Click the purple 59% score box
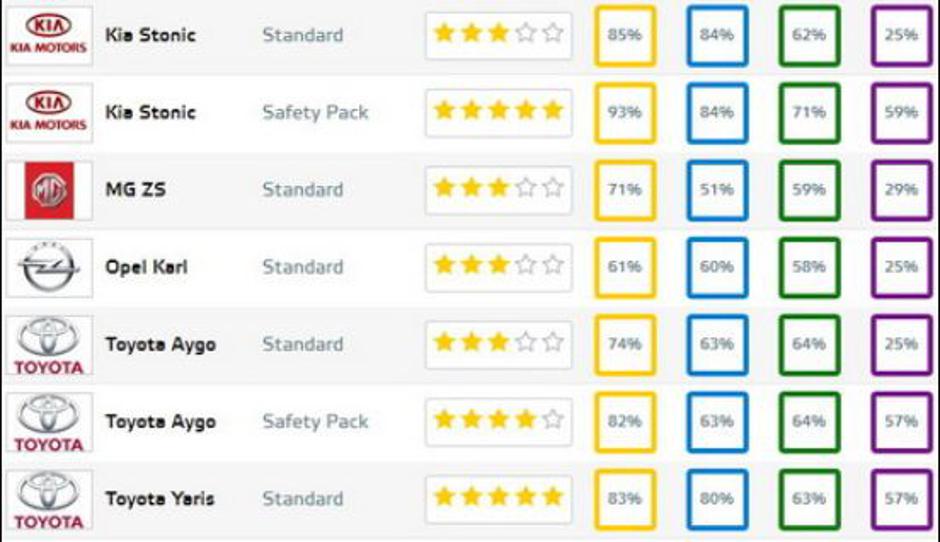Viewport: 940px width, 542px height. pyautogui.click(x=901, y=113)
